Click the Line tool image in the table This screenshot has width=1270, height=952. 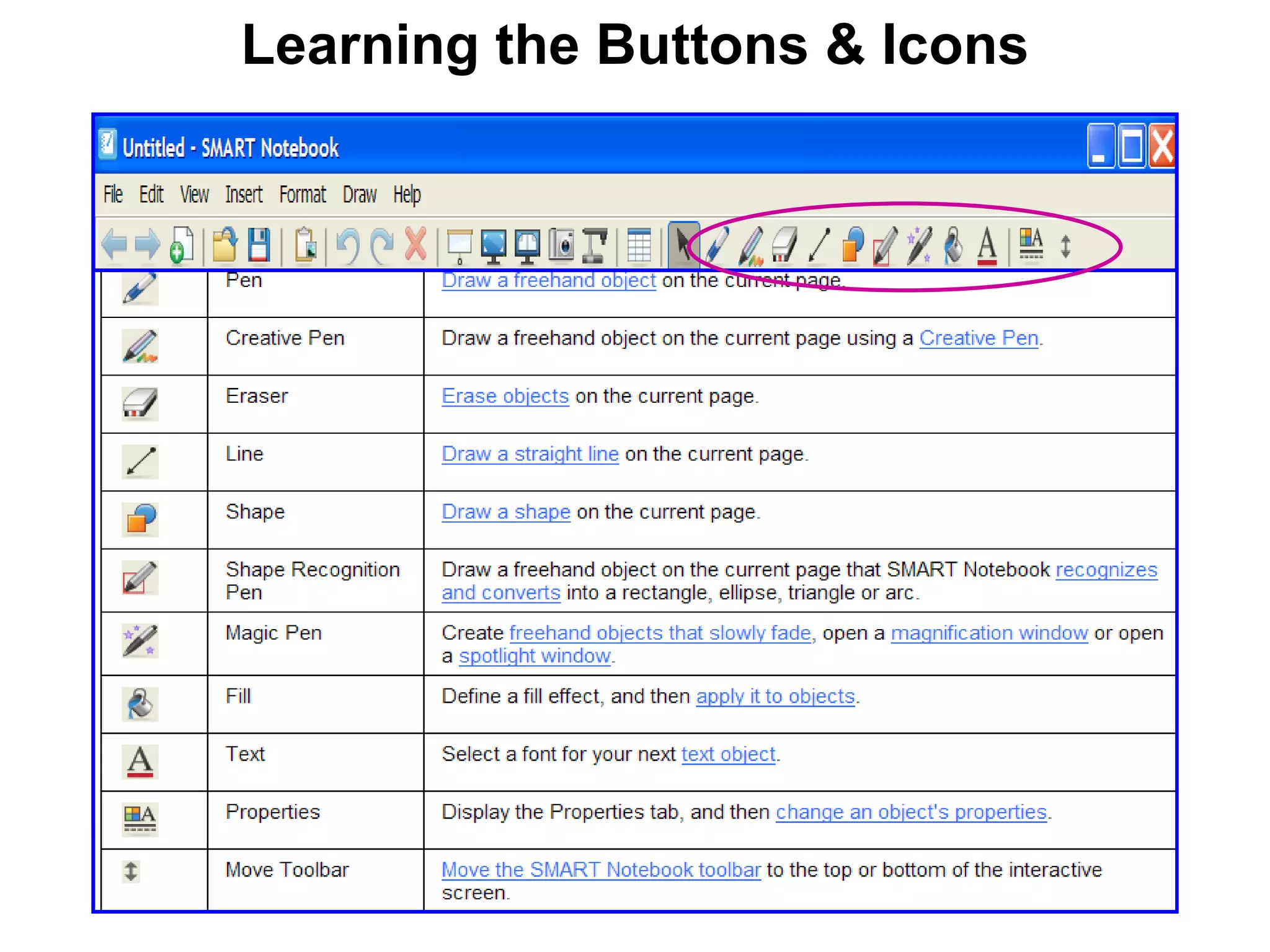[x=140, y=462]
